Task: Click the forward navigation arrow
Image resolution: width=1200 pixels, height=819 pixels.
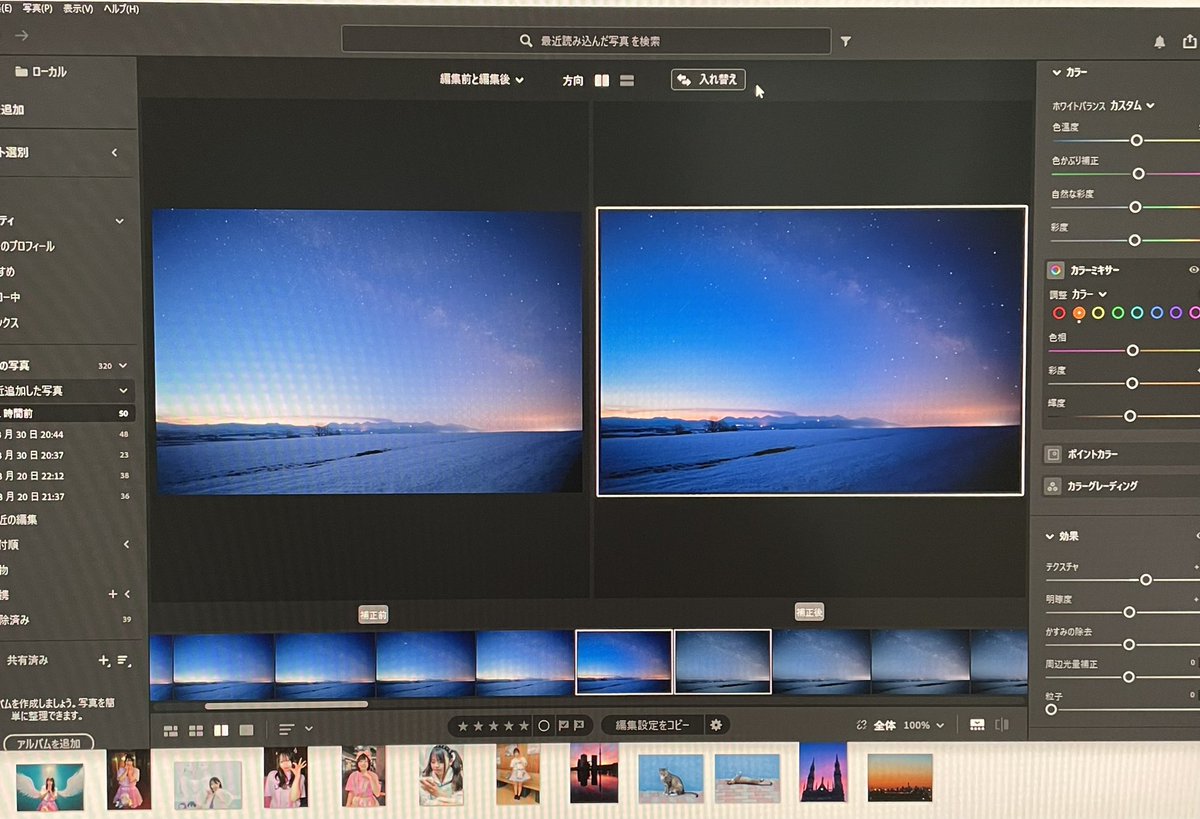Action: pos(21,36)
